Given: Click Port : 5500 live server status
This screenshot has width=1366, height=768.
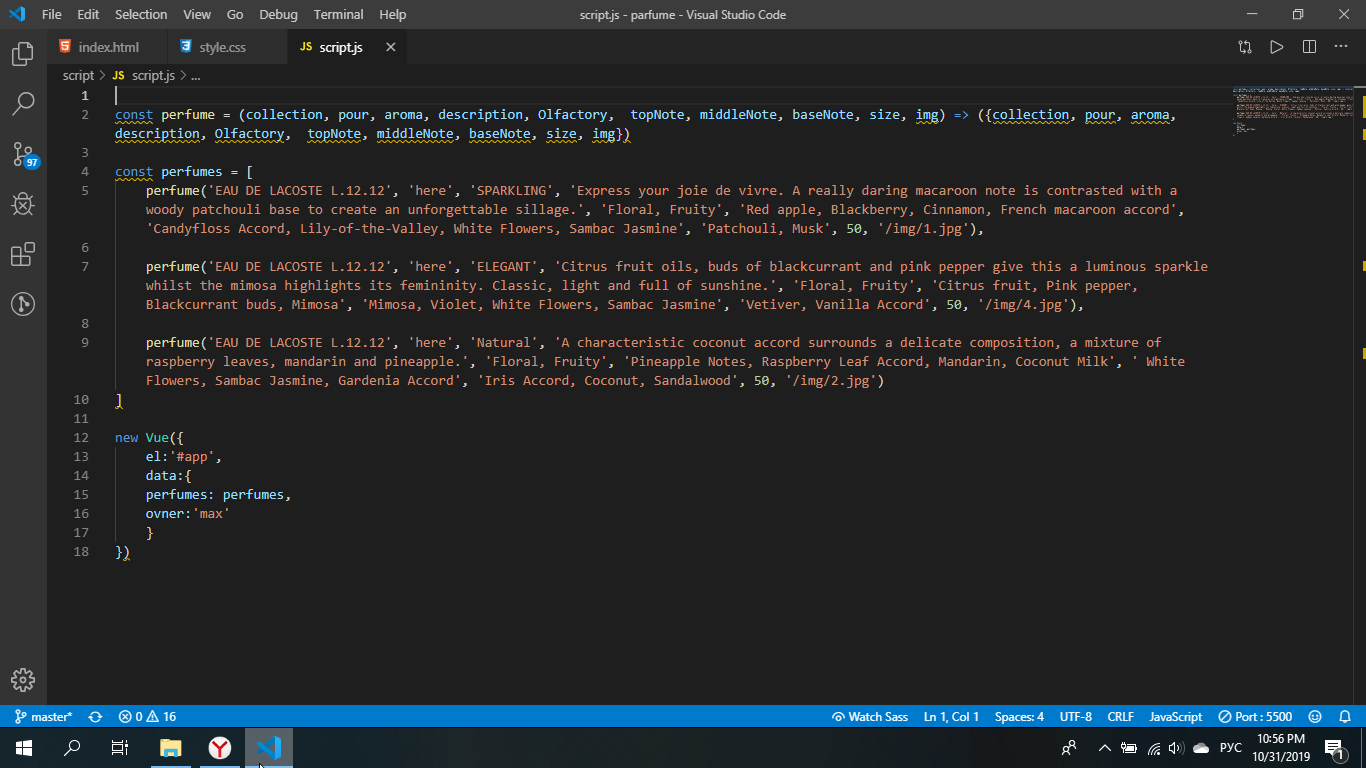Looking at the screenshot, I should [1256, 717].
